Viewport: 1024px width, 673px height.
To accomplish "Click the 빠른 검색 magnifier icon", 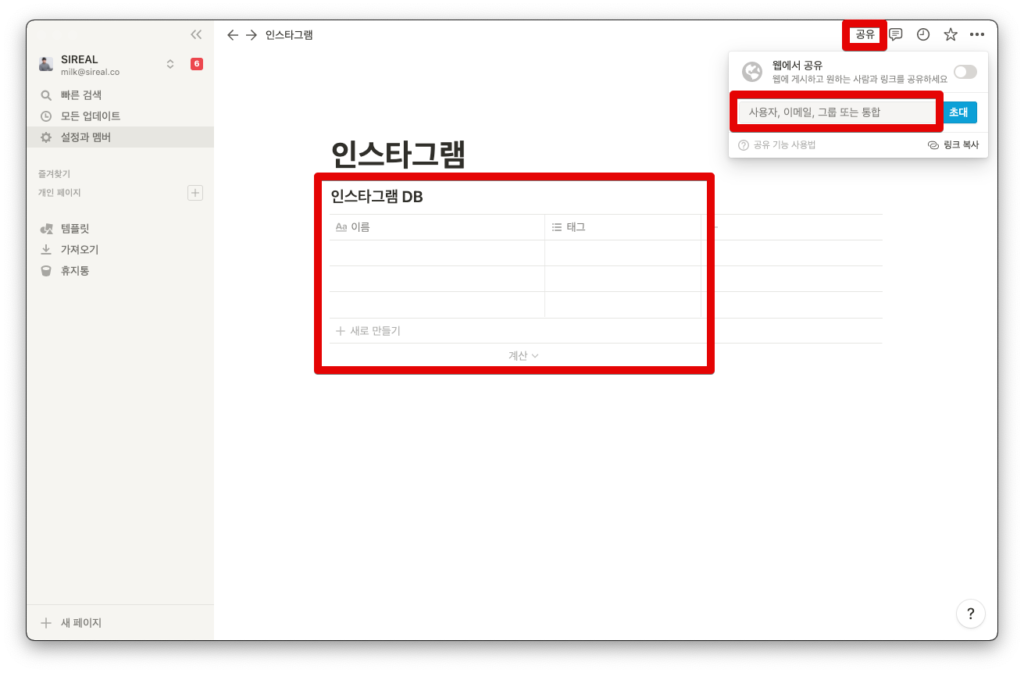I will (46, 95).
